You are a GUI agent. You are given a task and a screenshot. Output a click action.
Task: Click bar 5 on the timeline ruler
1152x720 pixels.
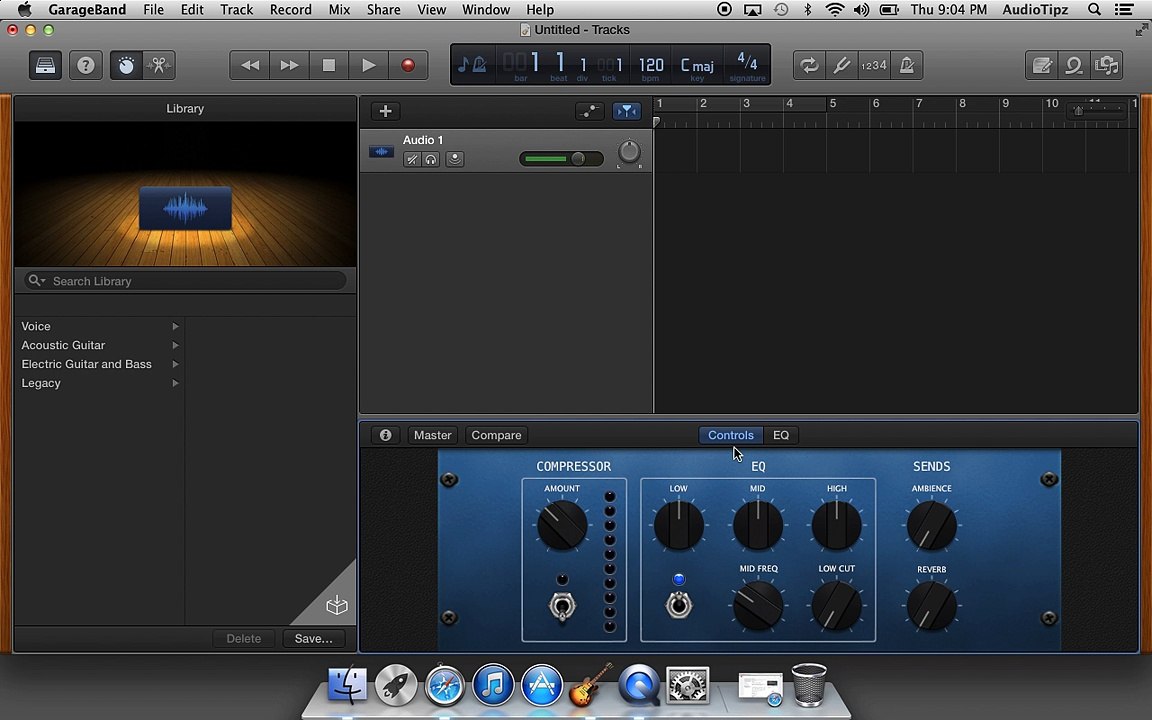[832, 104]
